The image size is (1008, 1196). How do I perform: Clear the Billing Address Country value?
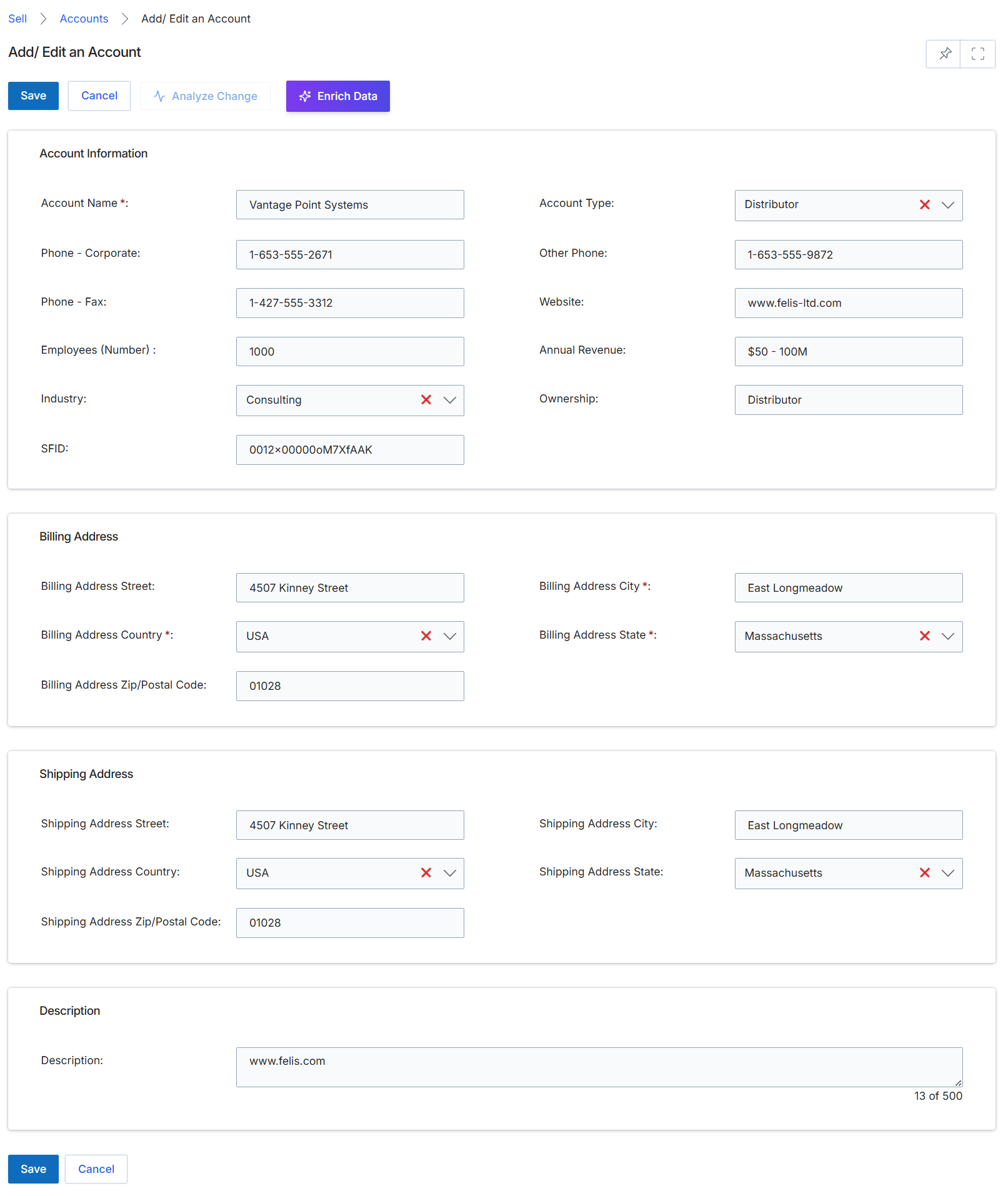pos(426,636)
